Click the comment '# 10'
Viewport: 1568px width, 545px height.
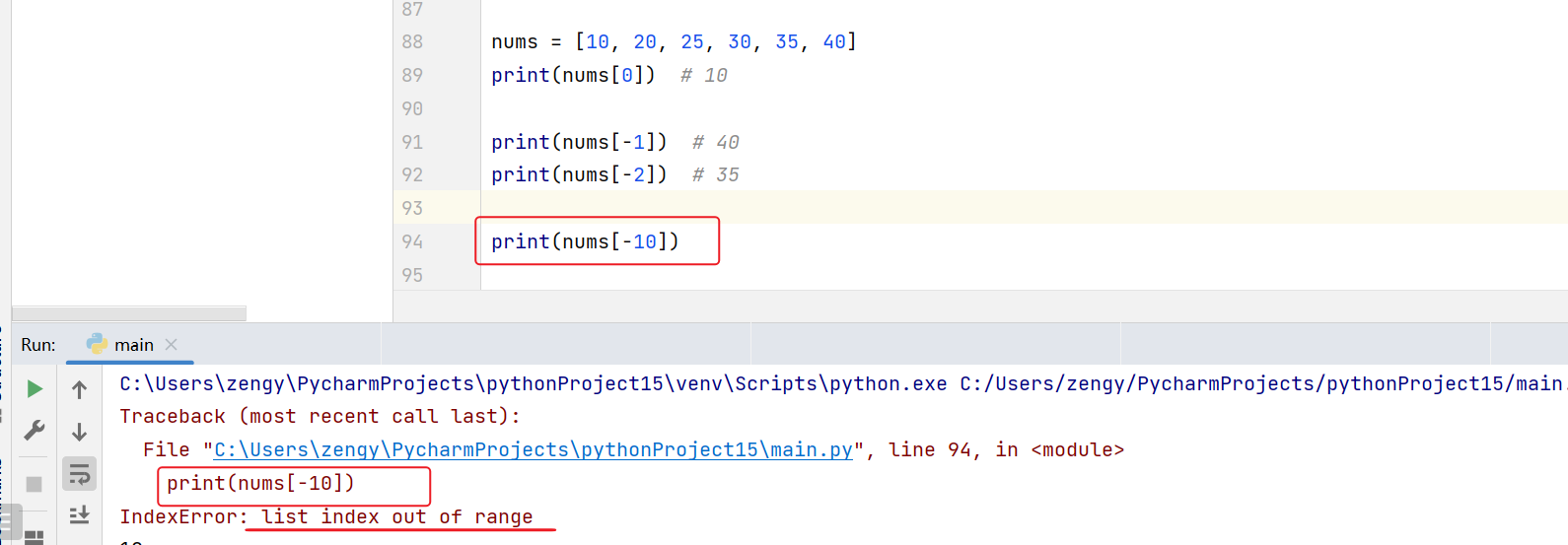[x=704, y=75]
